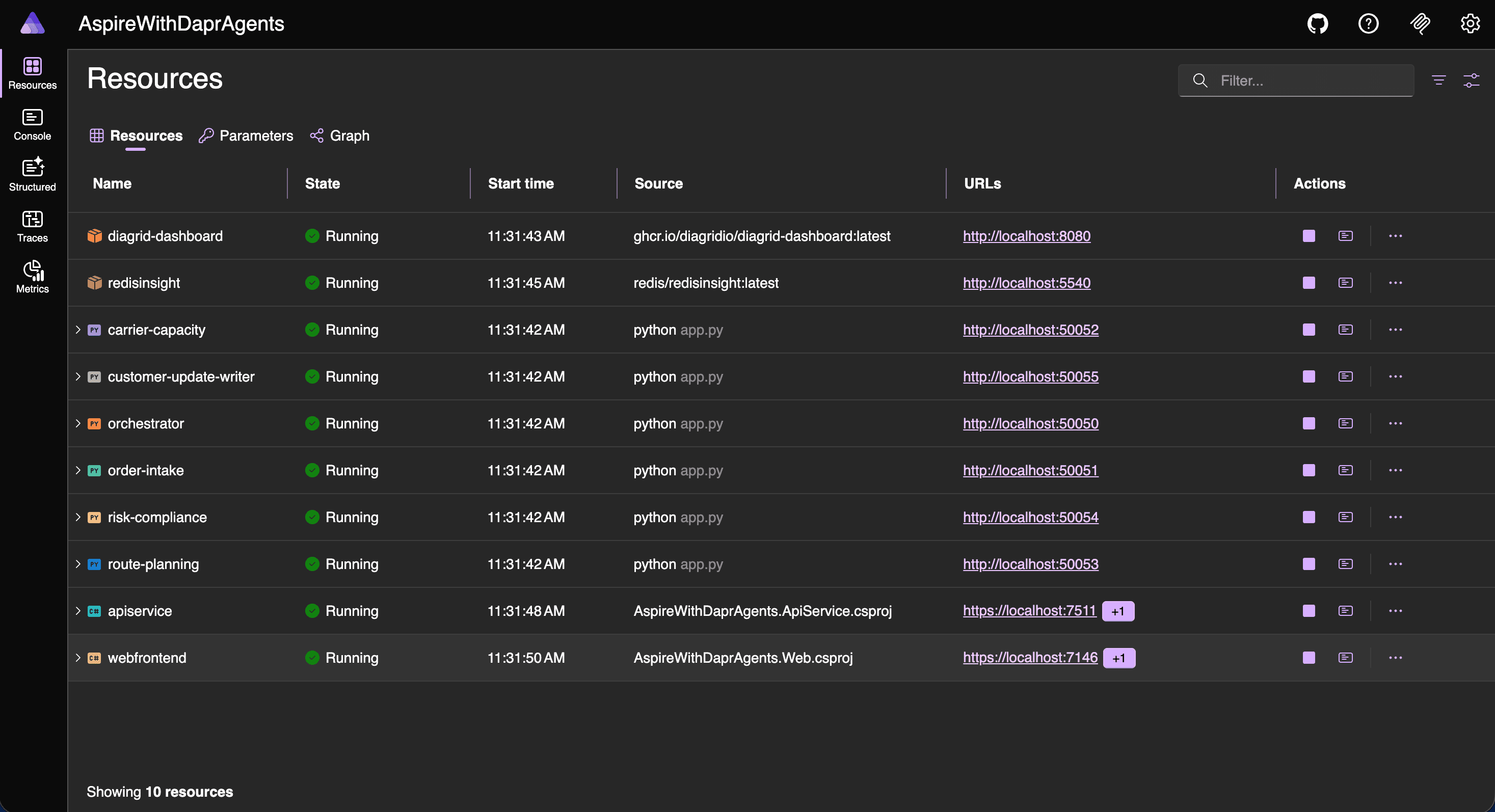Viewport: 1495px width, 812px height.
Task: Open Traces page in sidebar
Action: coord(33,226)
